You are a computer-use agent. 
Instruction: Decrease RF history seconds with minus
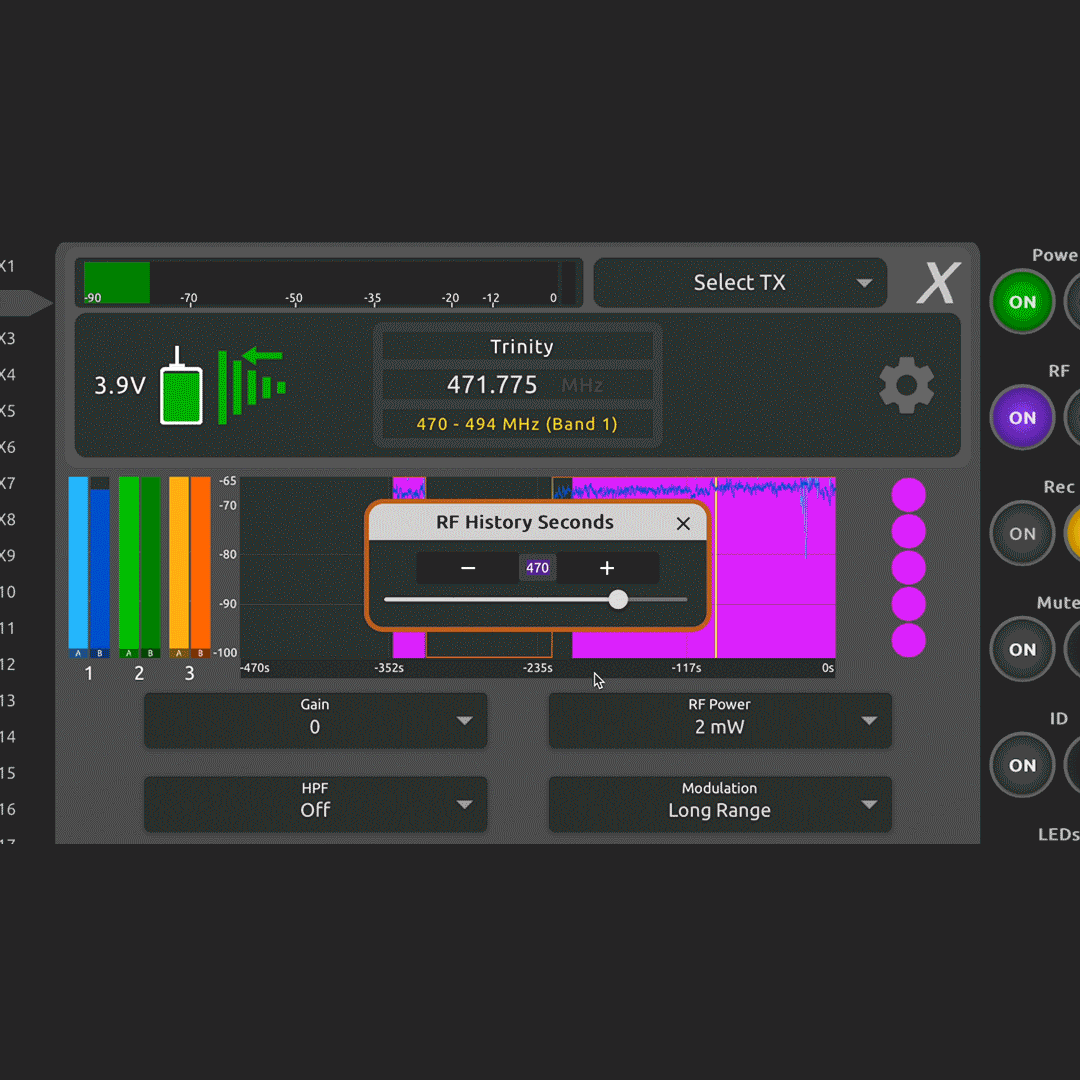(468, 568)
